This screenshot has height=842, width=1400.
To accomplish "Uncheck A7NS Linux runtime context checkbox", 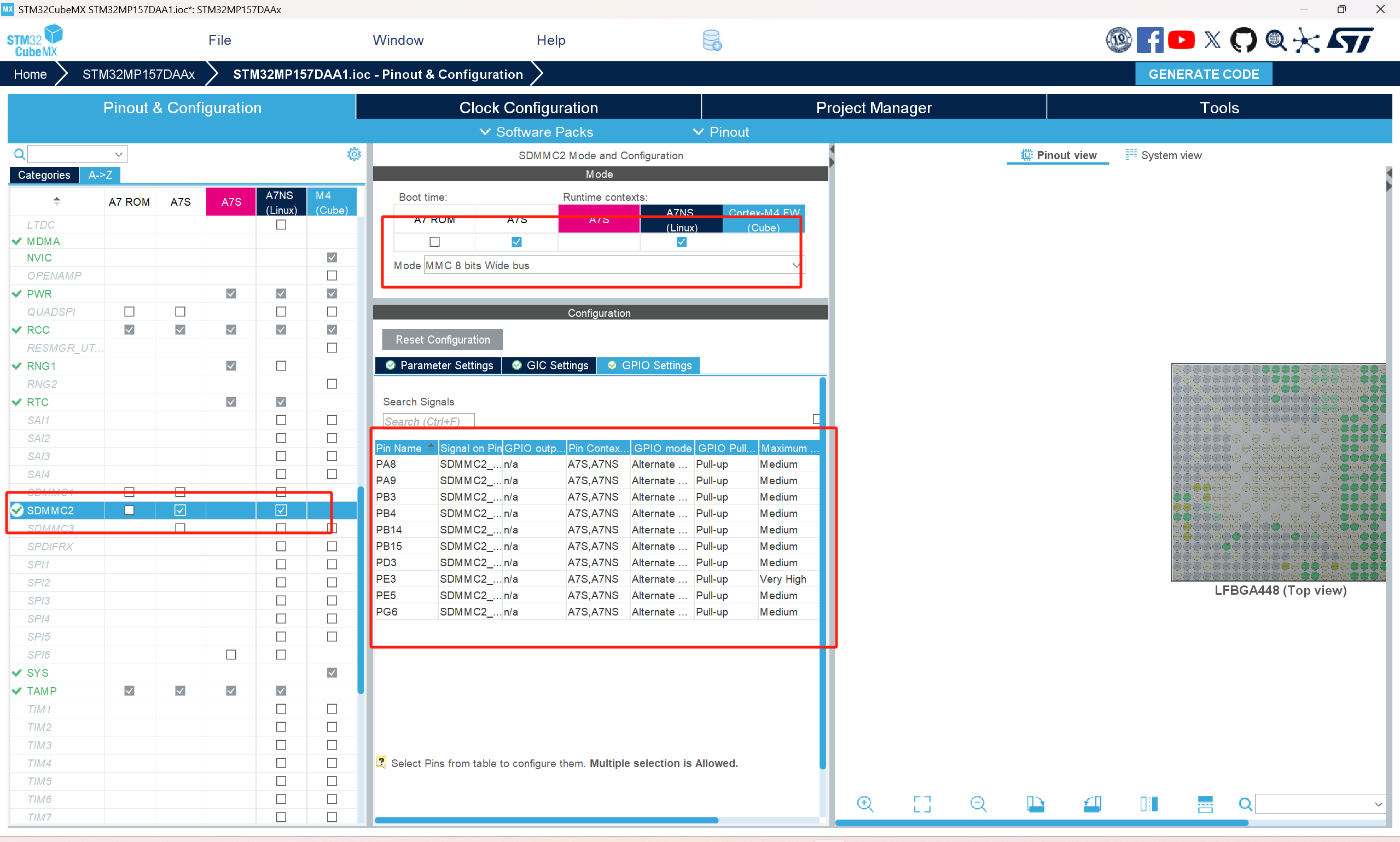I will pyautogui.click(x=681, y=242).
